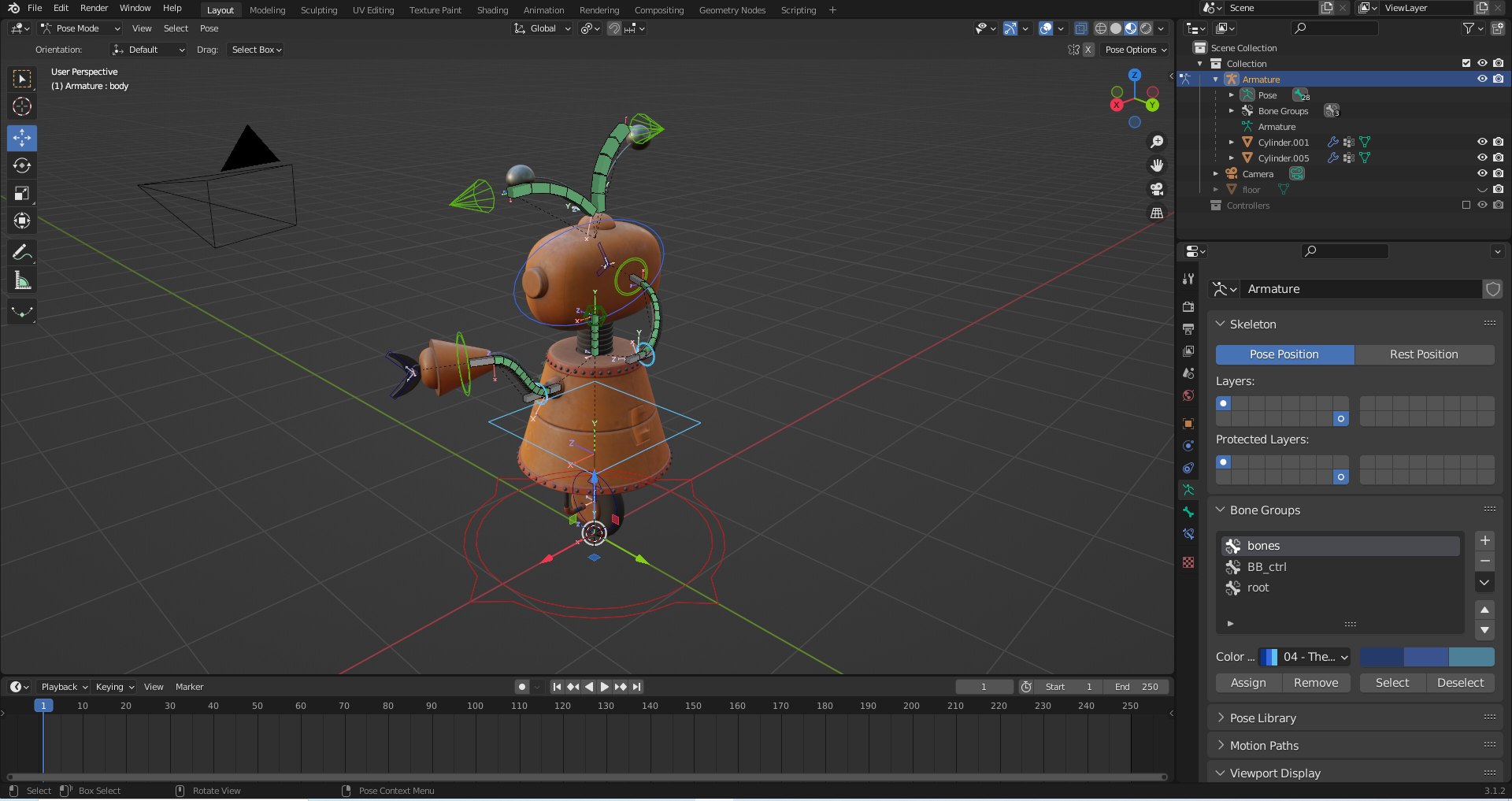The height and width of the screenshot is (801, 1512).
Task: Click Remove in bone groups
Action: point(1316,683)
